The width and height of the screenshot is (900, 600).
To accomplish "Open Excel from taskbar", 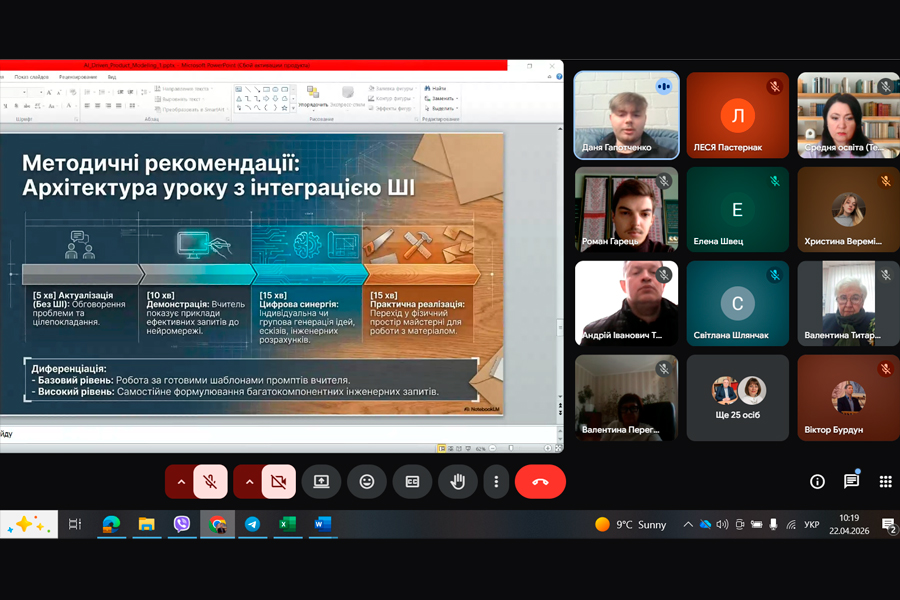I will 287,524.
